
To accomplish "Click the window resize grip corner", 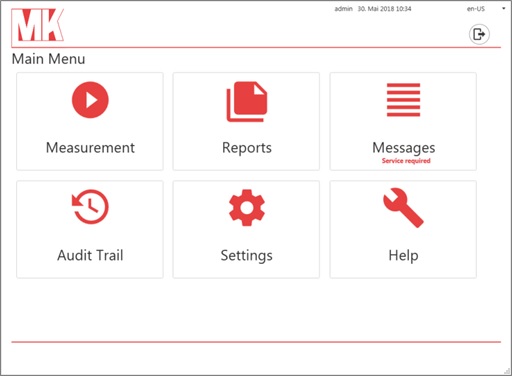I will coord(507,371).
